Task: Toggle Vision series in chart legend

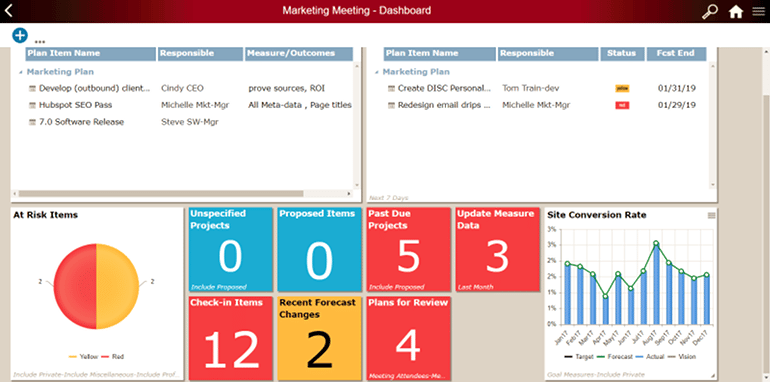Action: click(682, 357)
